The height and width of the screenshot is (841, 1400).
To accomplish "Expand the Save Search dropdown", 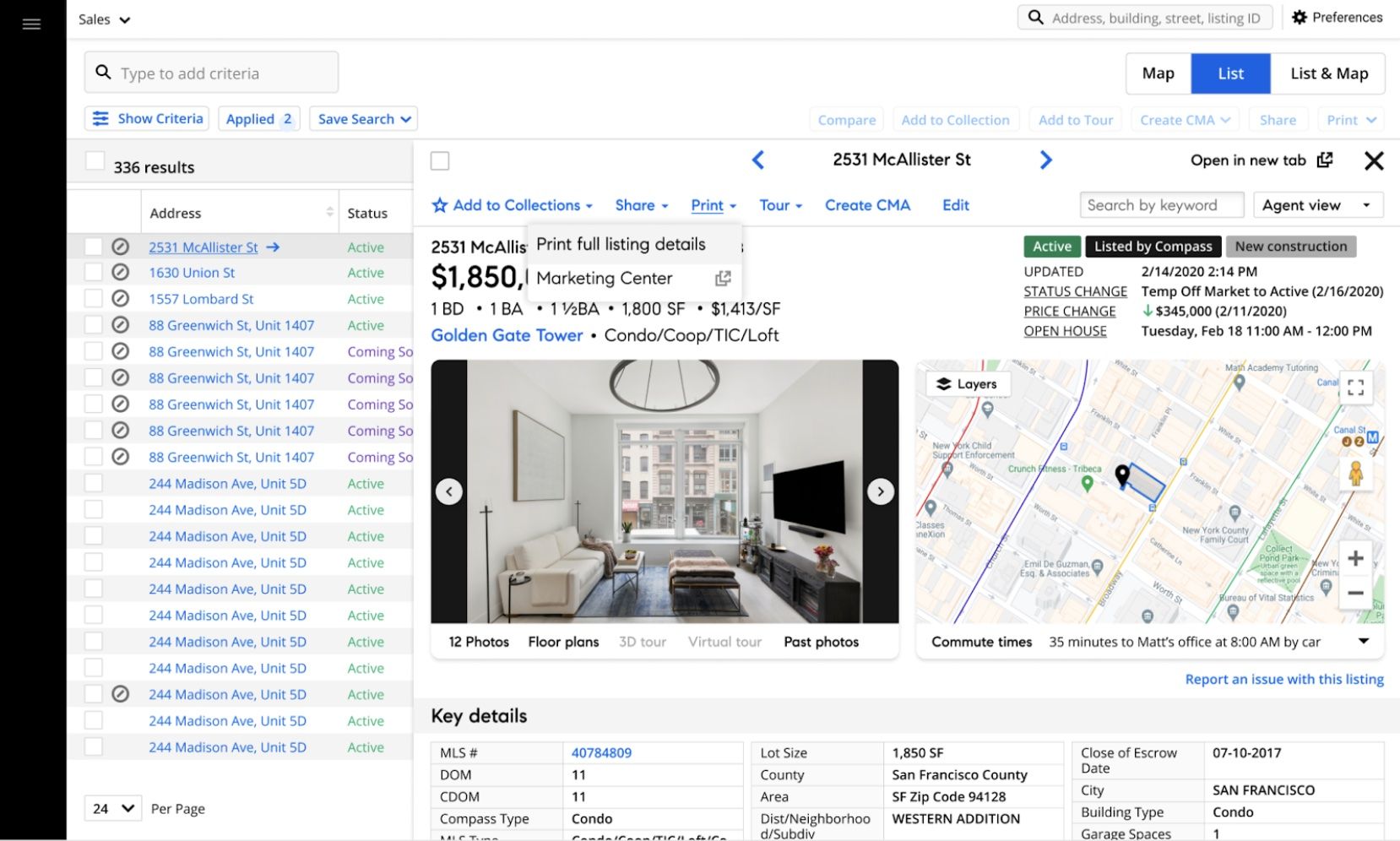I will click(364, 119).
